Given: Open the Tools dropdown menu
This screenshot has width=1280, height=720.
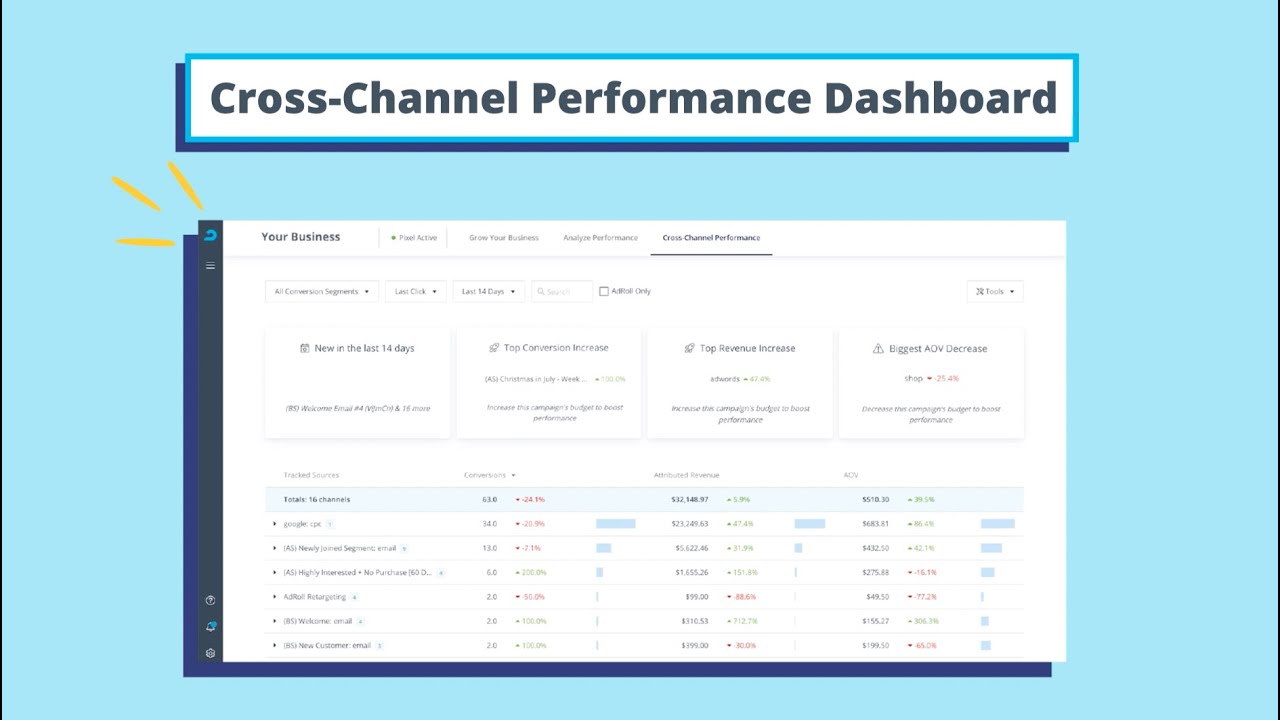Looking at the screenshot, I should point(995,291).
